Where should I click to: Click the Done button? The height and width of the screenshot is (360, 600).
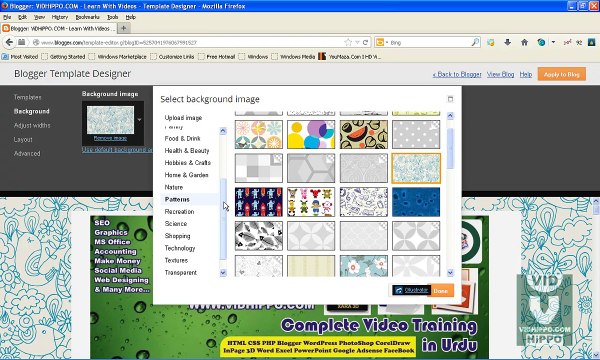click(x=440, y=291)
